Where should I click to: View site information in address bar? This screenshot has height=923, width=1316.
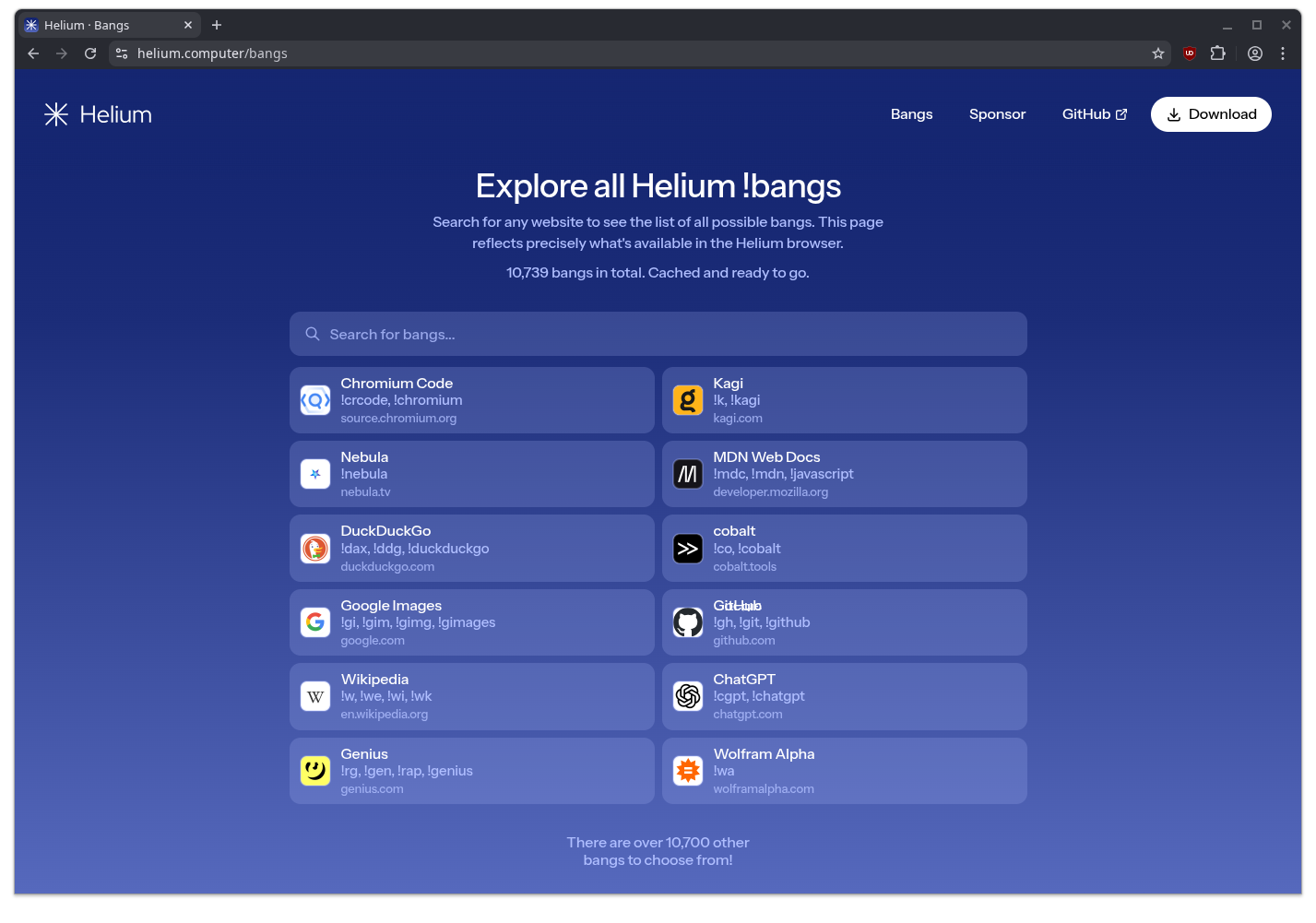click(122, 53)
